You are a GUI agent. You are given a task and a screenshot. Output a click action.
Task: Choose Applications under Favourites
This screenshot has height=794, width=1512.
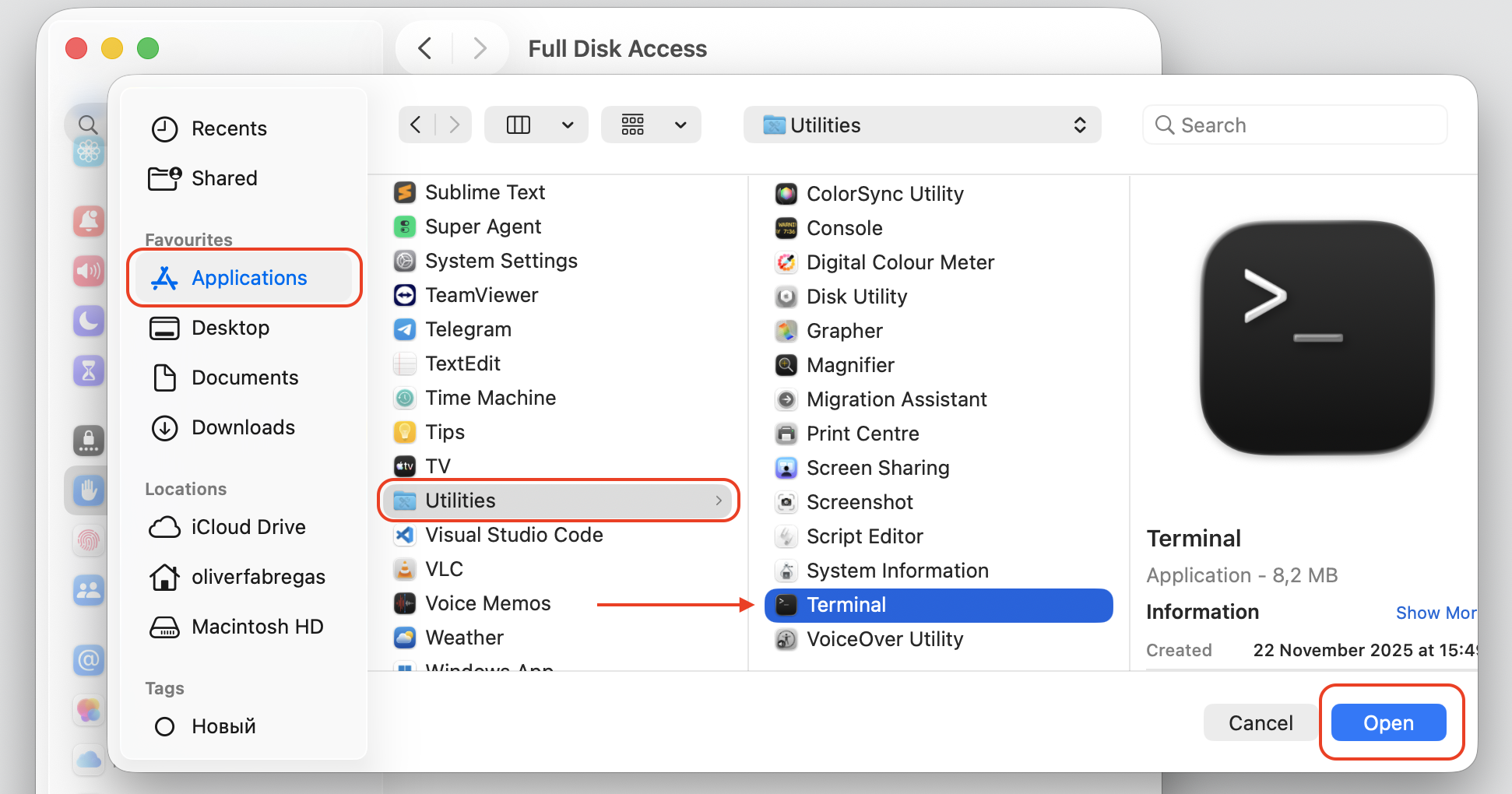(x=245, y=278)
